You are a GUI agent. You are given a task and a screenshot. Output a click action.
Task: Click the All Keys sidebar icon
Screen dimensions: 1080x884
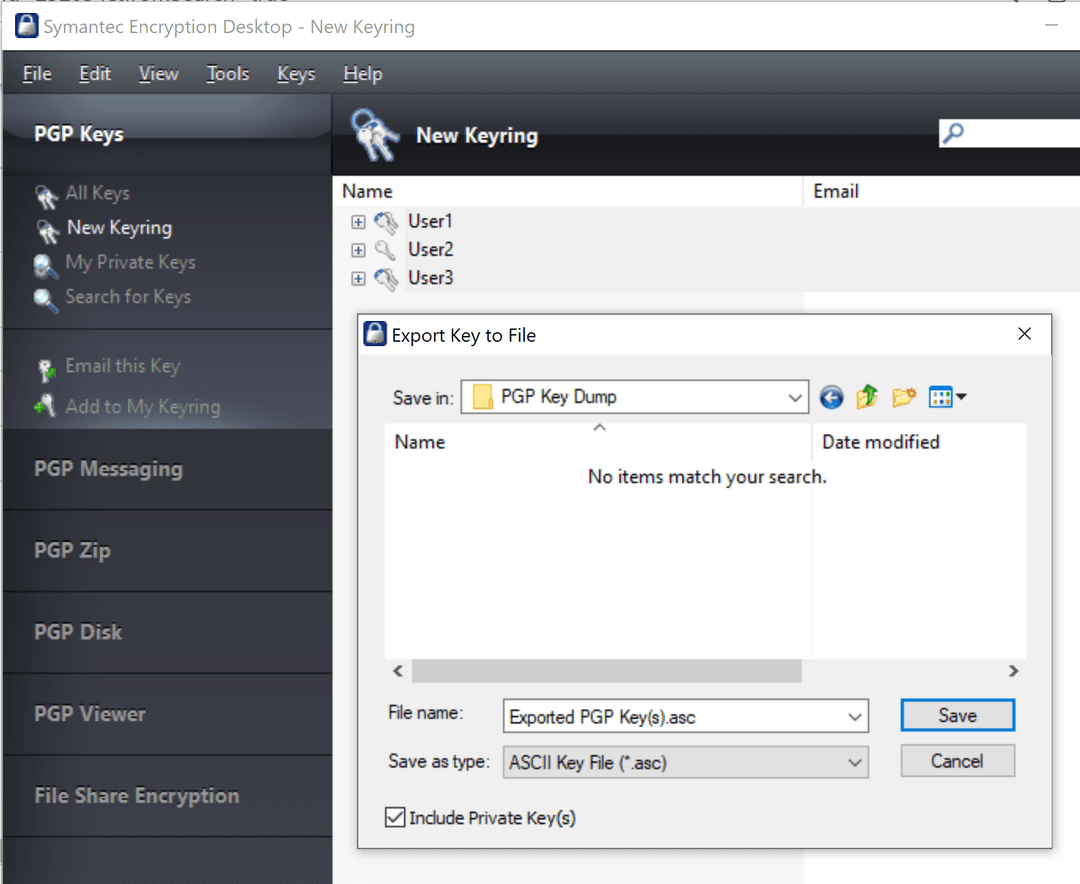pos(46,195)
